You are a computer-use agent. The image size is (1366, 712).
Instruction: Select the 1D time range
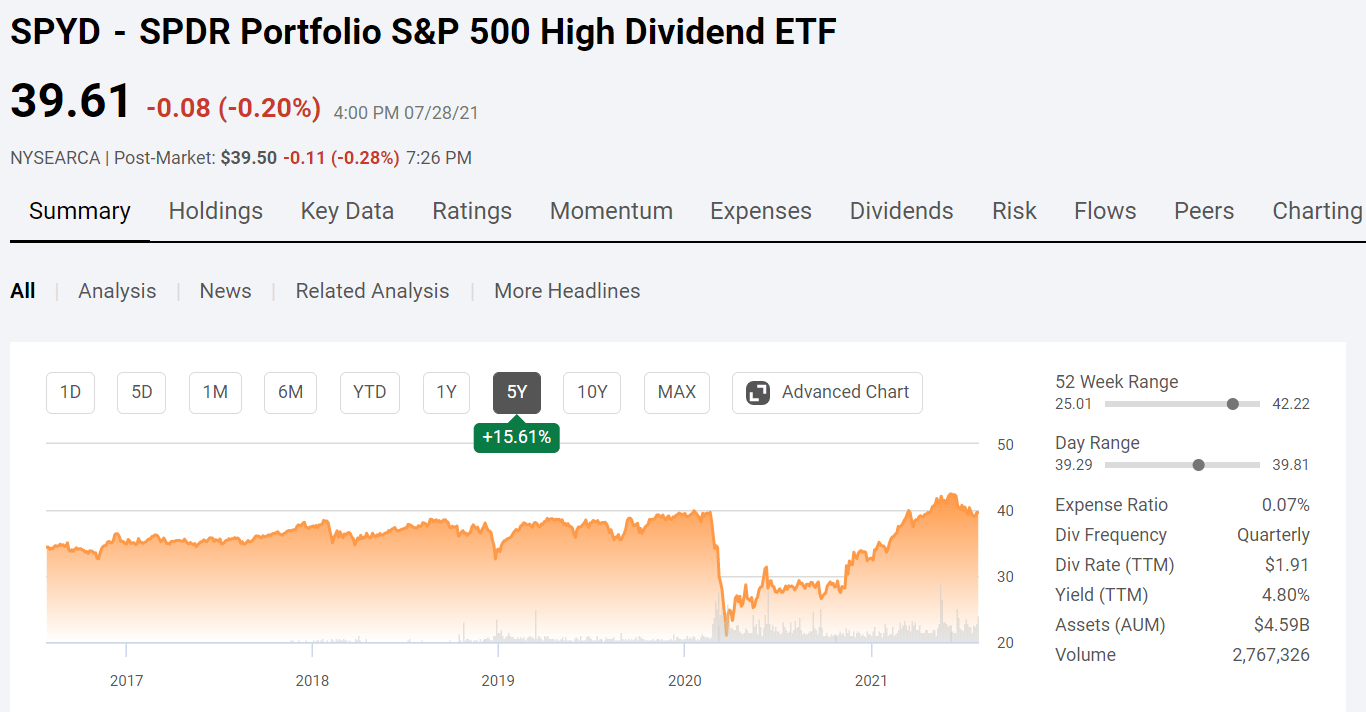pyautogui.click(x=69, y=392)
